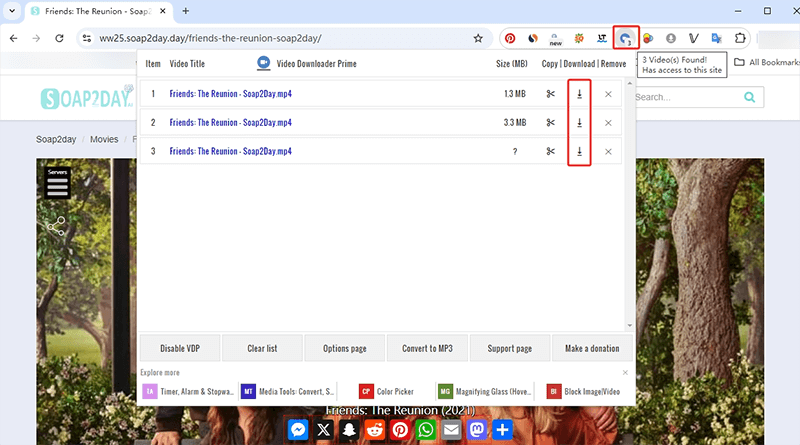Go back to previous page
The image size is (800, 445).
(x=14, y=38)
